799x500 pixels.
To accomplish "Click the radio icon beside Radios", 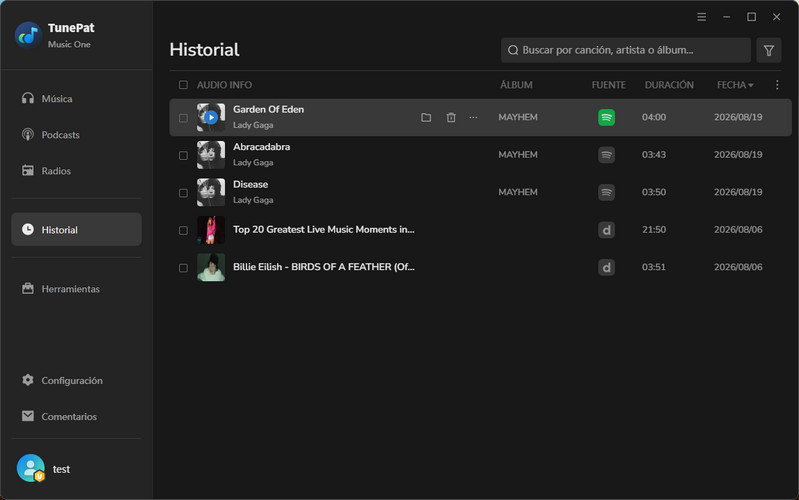I will (28, 170).
